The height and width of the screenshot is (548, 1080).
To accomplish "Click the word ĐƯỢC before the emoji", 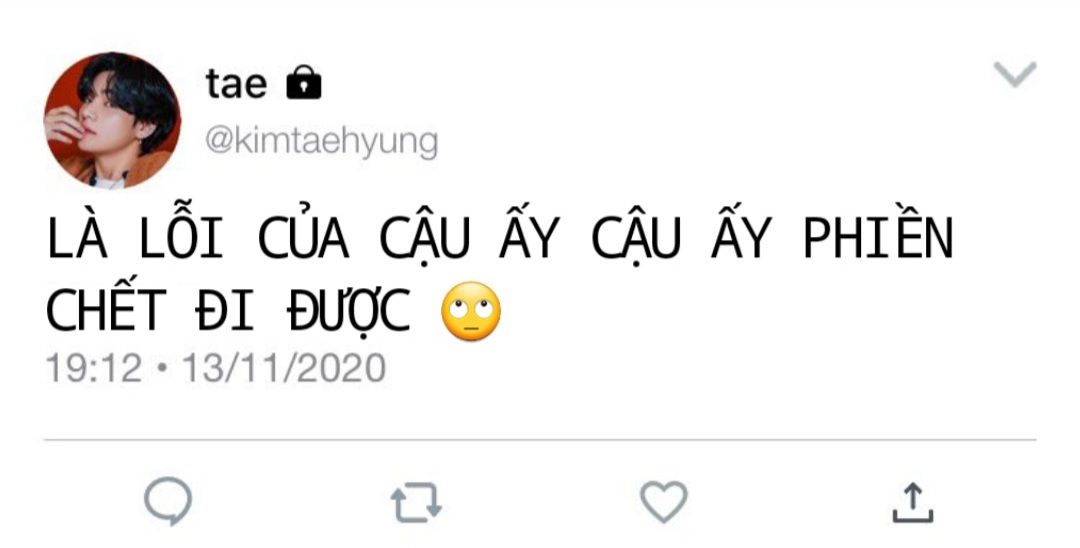I will [x=349, y=310].
